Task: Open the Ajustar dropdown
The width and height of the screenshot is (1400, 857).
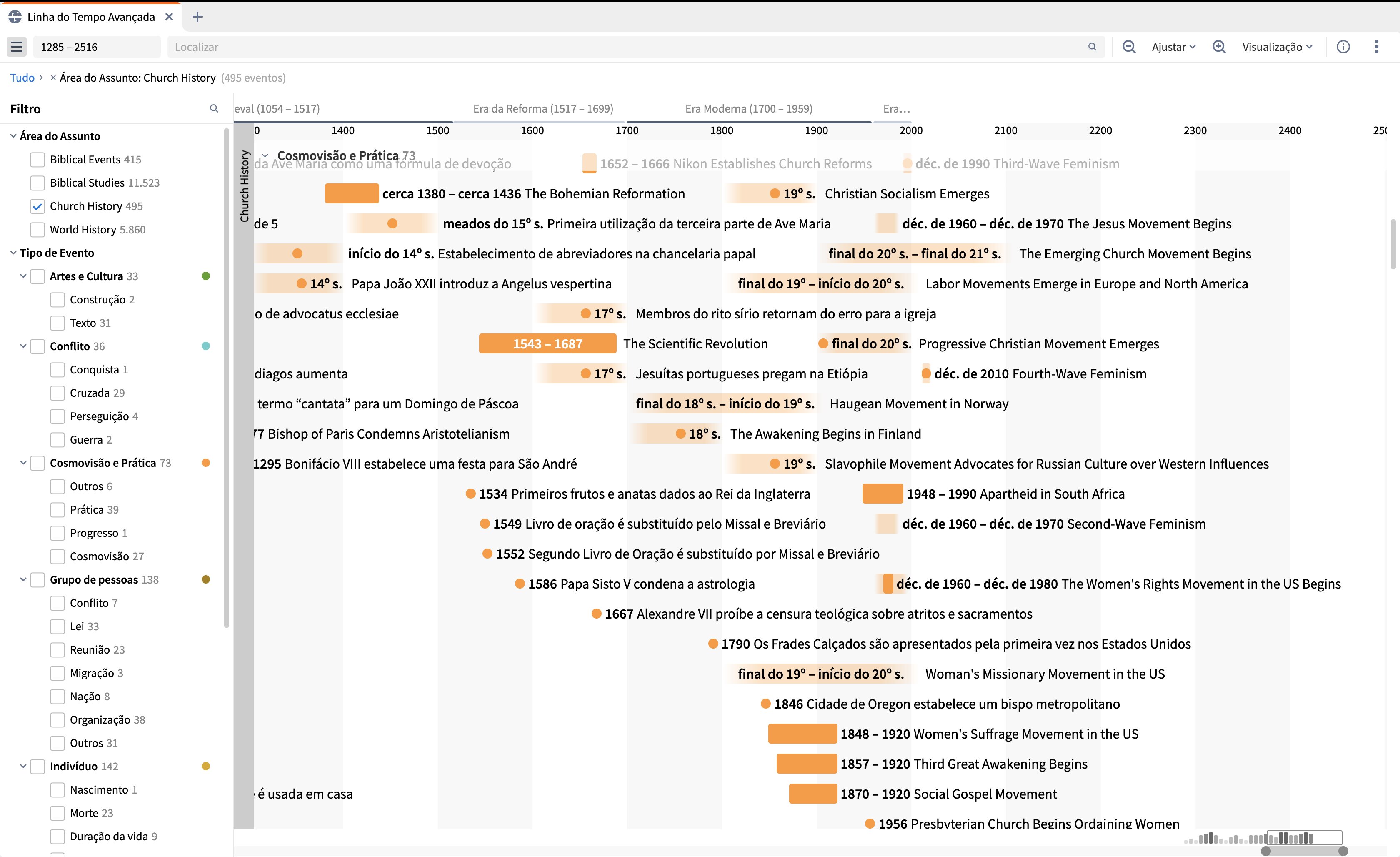Action: point(1173,47)
